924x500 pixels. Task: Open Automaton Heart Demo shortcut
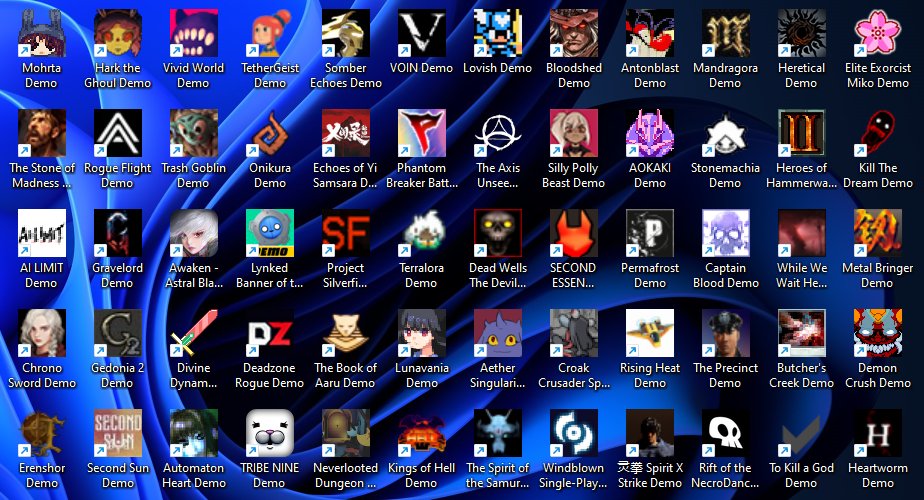(x=193, y=433)
